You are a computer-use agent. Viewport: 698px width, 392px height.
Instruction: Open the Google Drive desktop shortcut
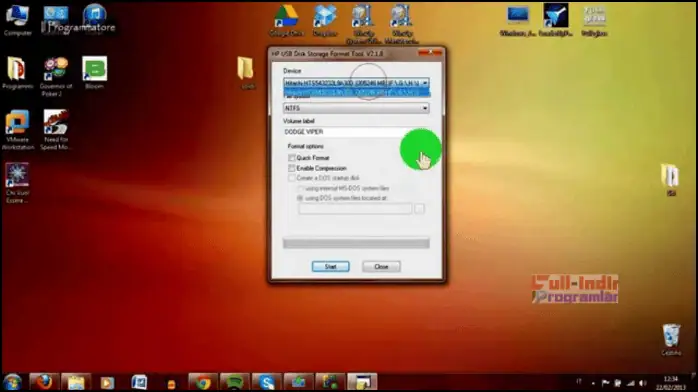(286, 20)
